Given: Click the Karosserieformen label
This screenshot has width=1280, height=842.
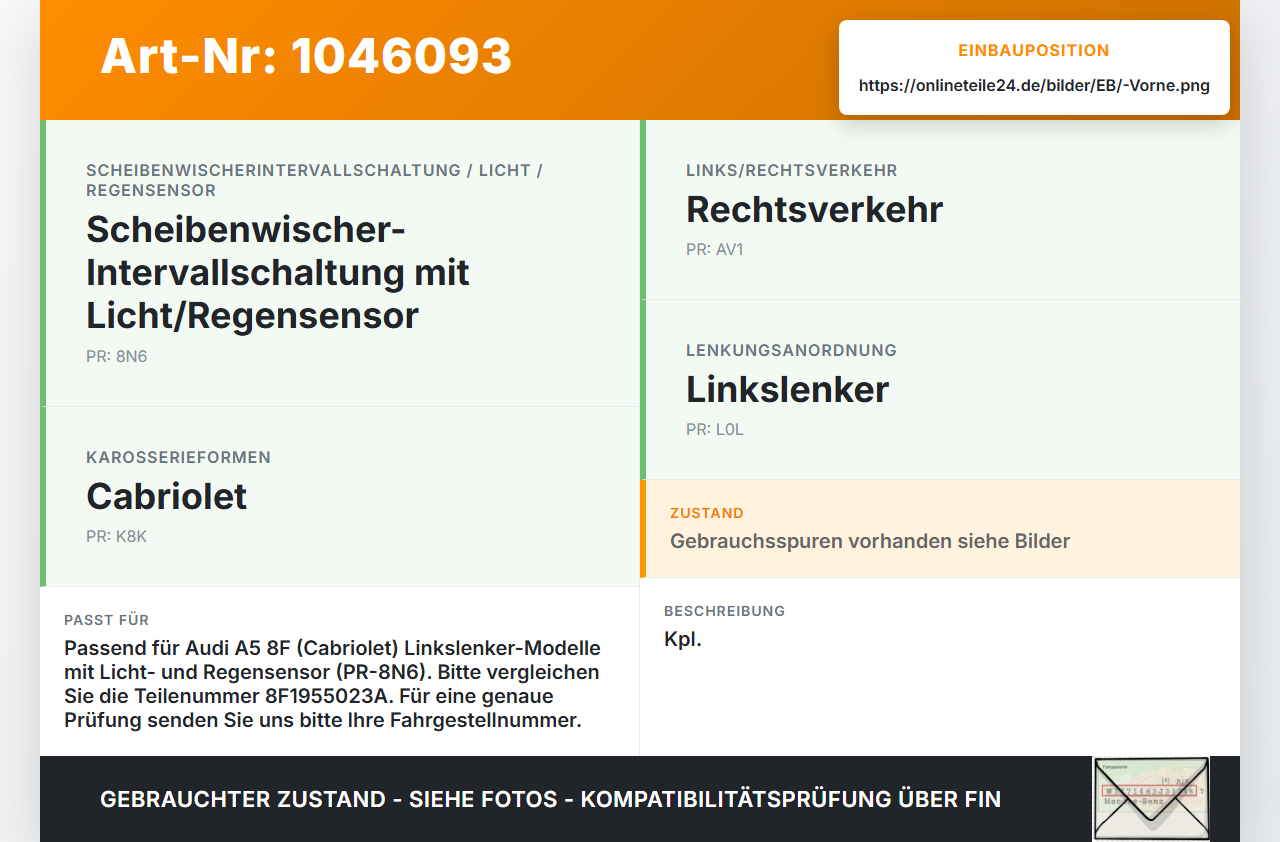Looking at the screenshot, I should (178, 457).
